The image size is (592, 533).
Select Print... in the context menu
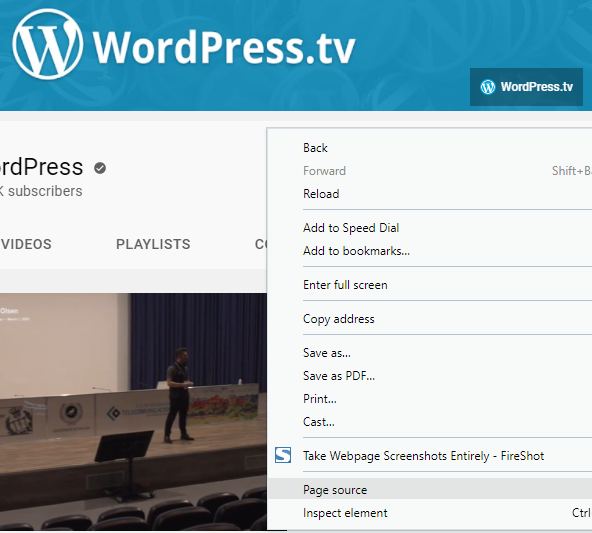coord(430,399)
